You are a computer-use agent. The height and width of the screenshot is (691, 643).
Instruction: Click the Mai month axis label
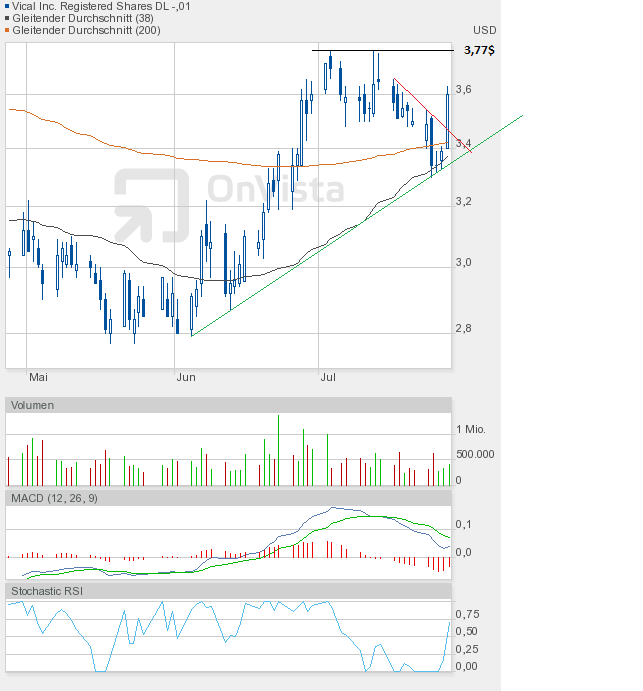tap(38, 377)
